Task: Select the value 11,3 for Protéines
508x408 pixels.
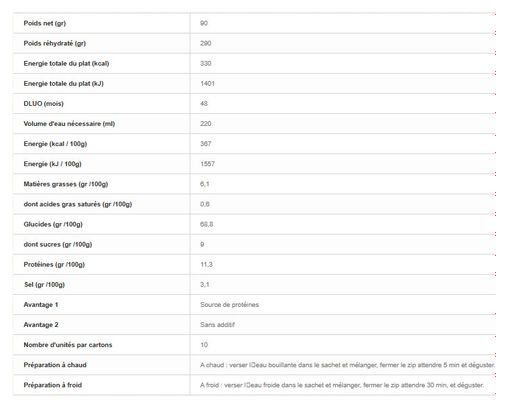Action: click(x=206, y=264)
